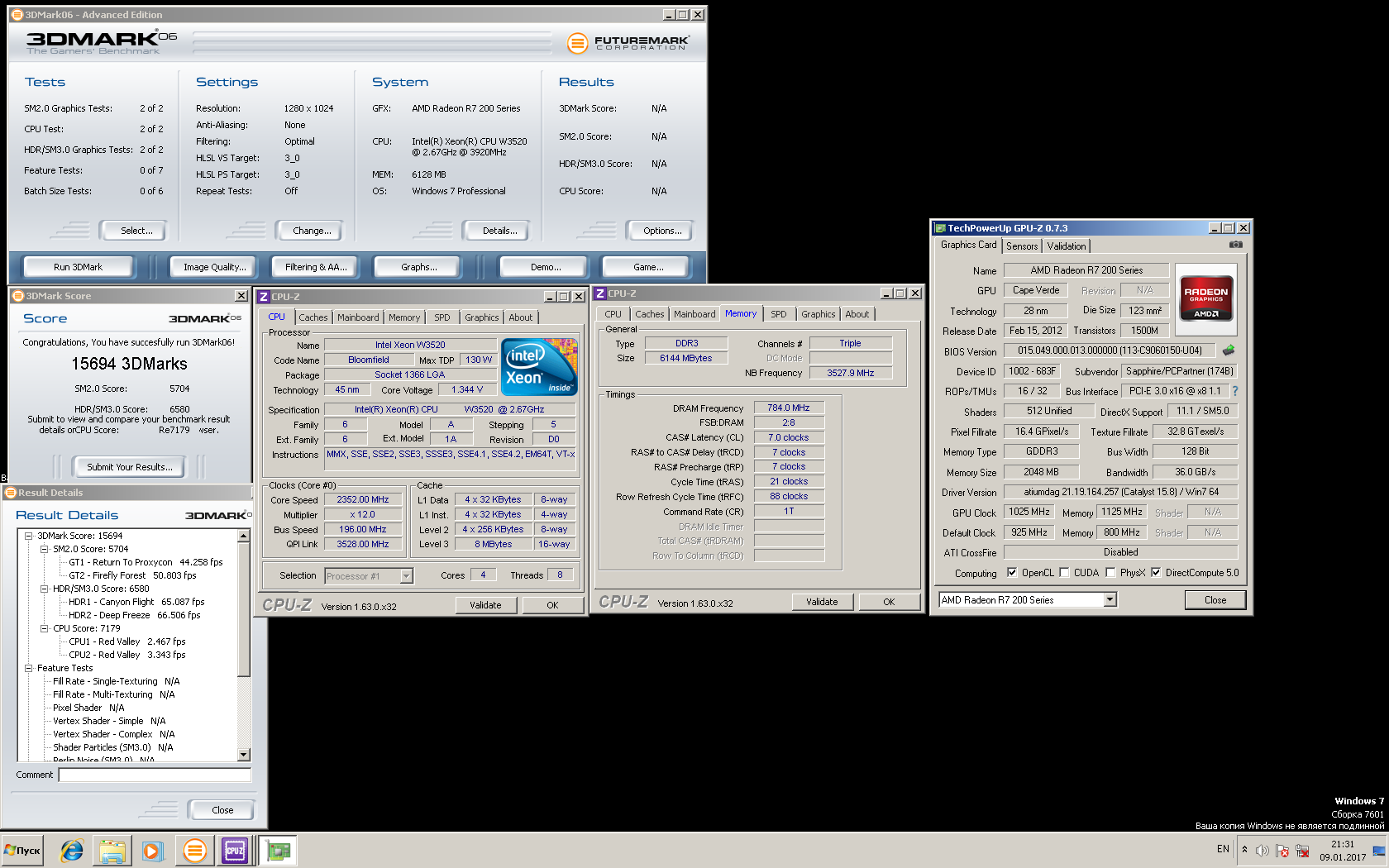The image size is (1389, 868).
Task: Click scroll up arrow in Result Details
Action: 244,537
